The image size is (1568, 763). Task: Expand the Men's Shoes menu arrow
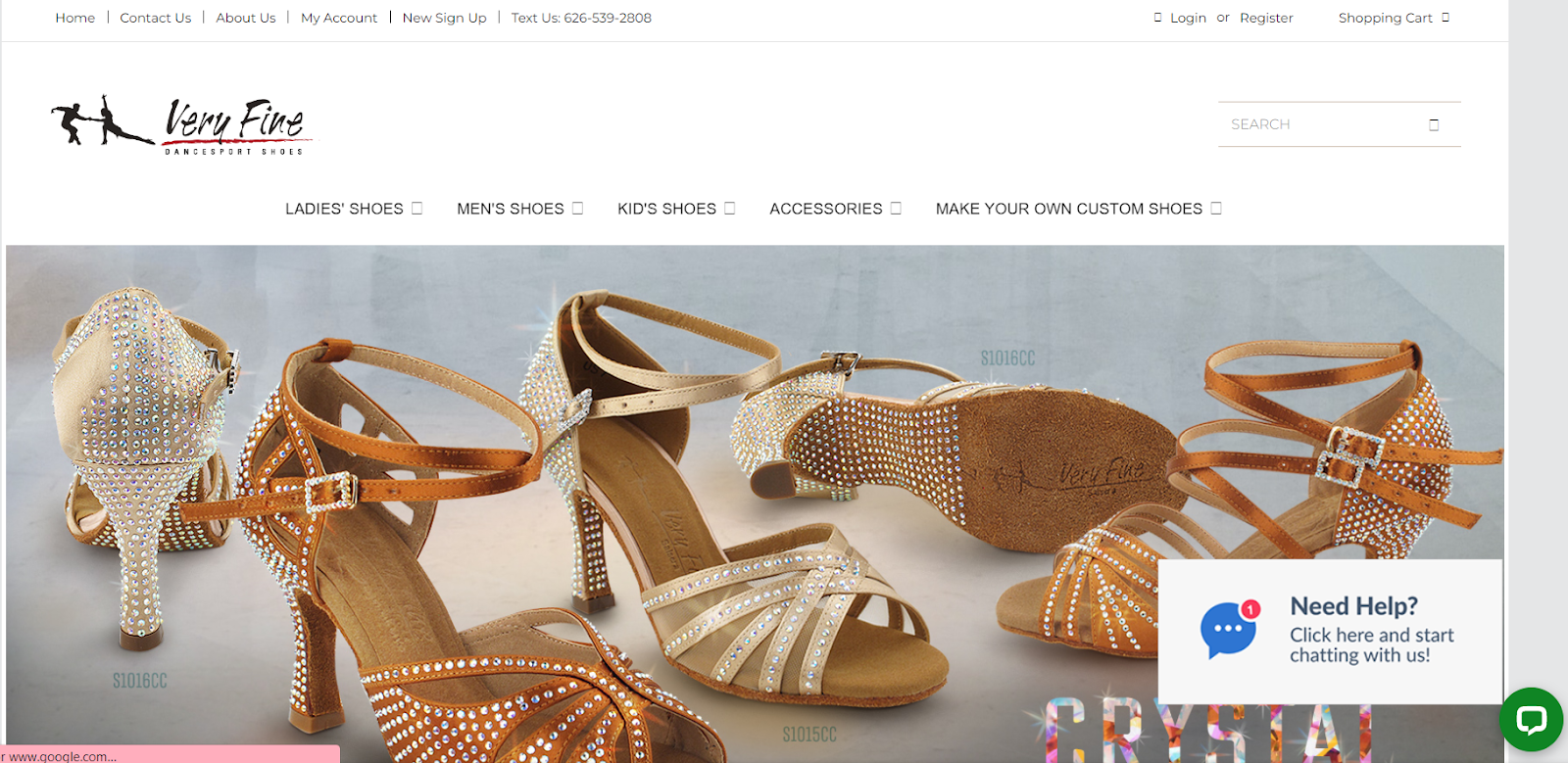point(577,208)
